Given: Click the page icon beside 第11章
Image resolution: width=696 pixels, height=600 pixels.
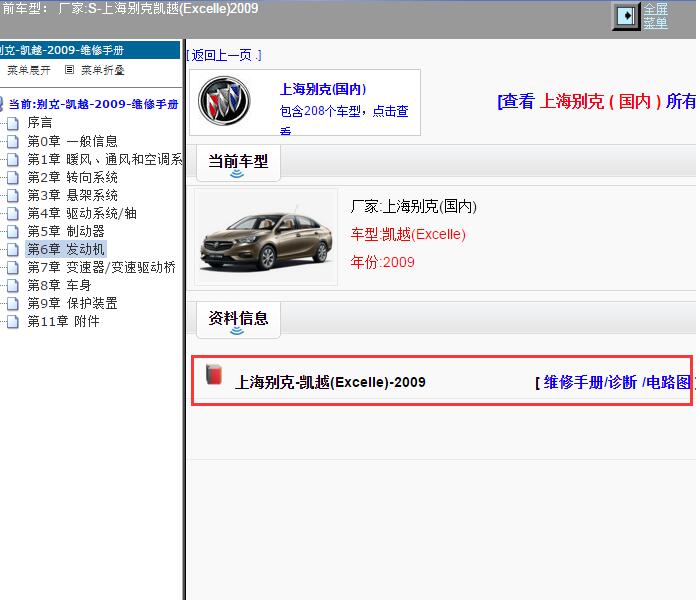Looking at the screenshot, I should (13, 322).
